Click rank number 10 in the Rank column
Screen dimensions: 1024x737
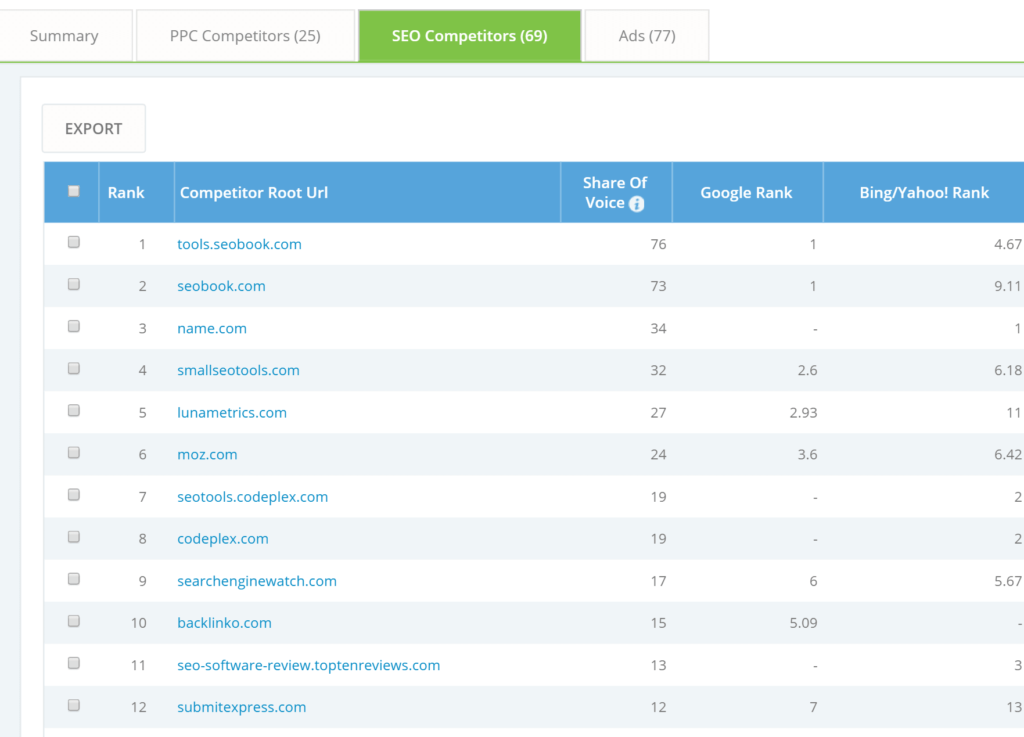[x=138, y=623]
